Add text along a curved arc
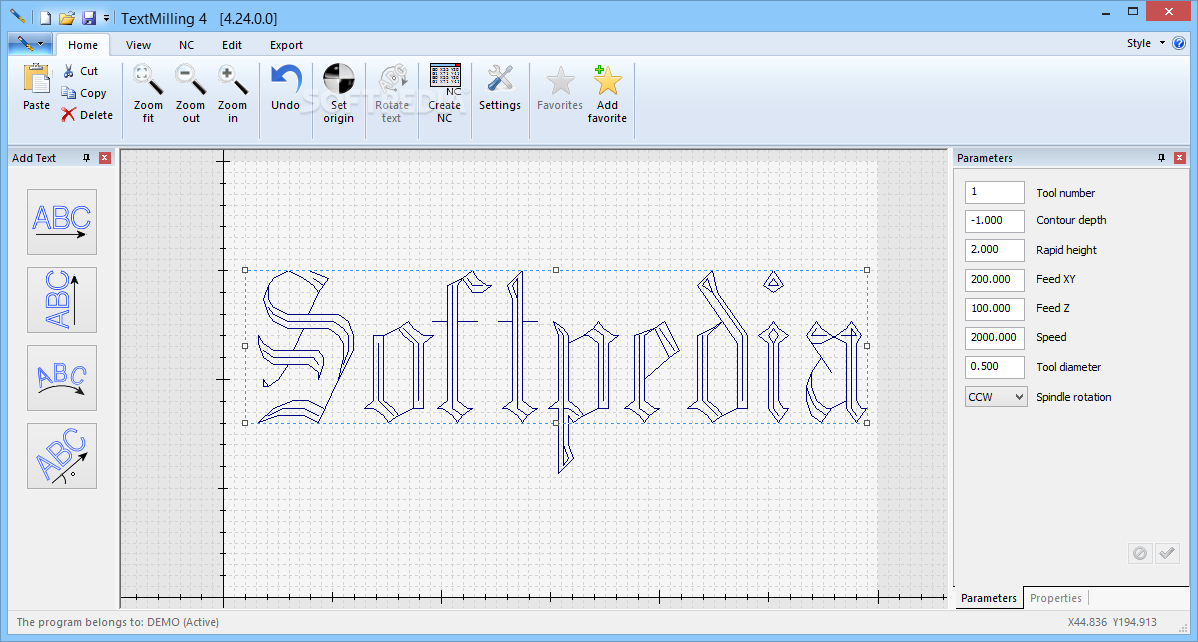Viewport: 1198px width, 642px height. pos(62,378)
